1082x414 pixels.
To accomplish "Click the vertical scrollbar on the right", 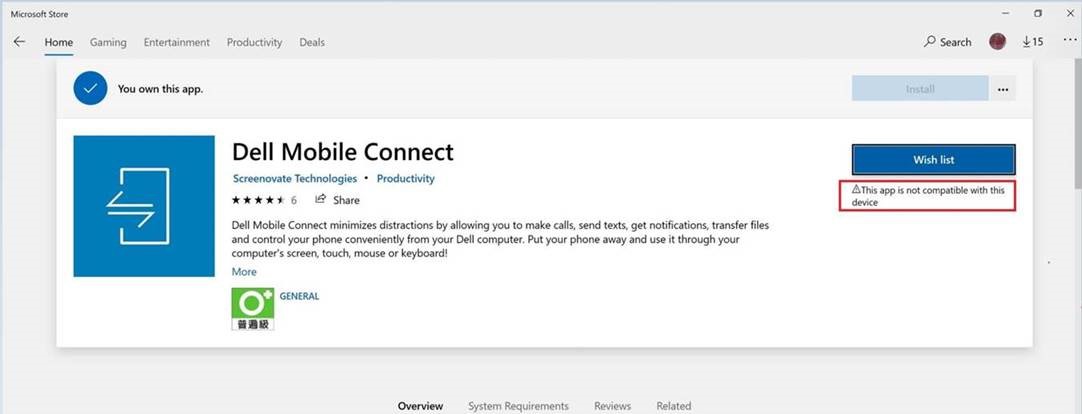I will (x=1075, y=130).
